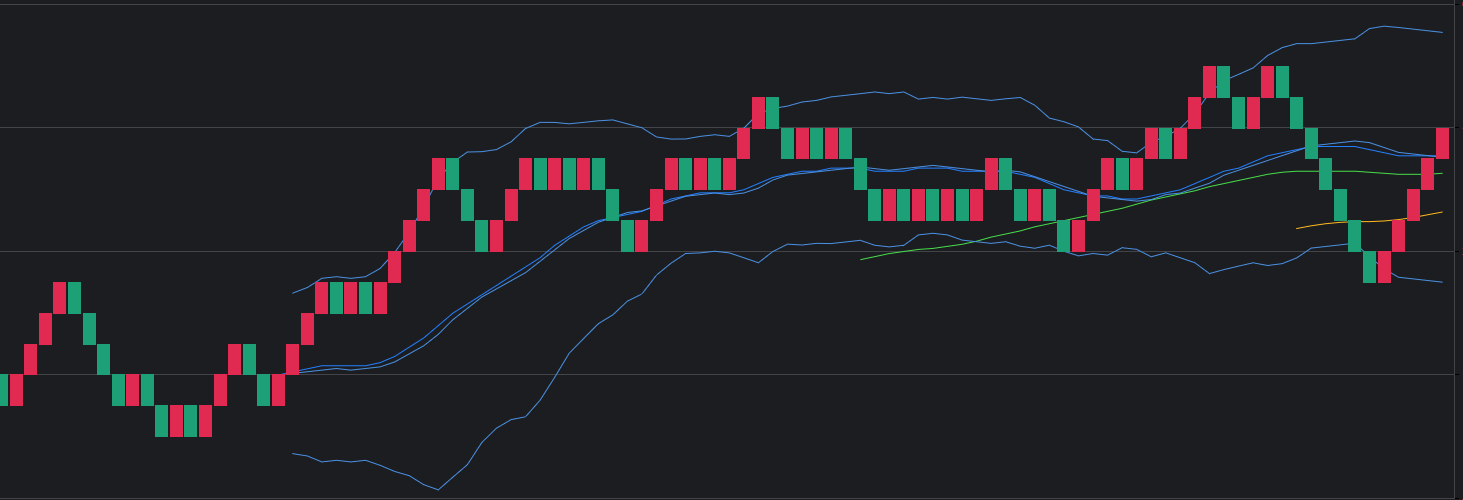1463x500 pixels.
Task: Click the left start of the green line
Action: point(862,260)
